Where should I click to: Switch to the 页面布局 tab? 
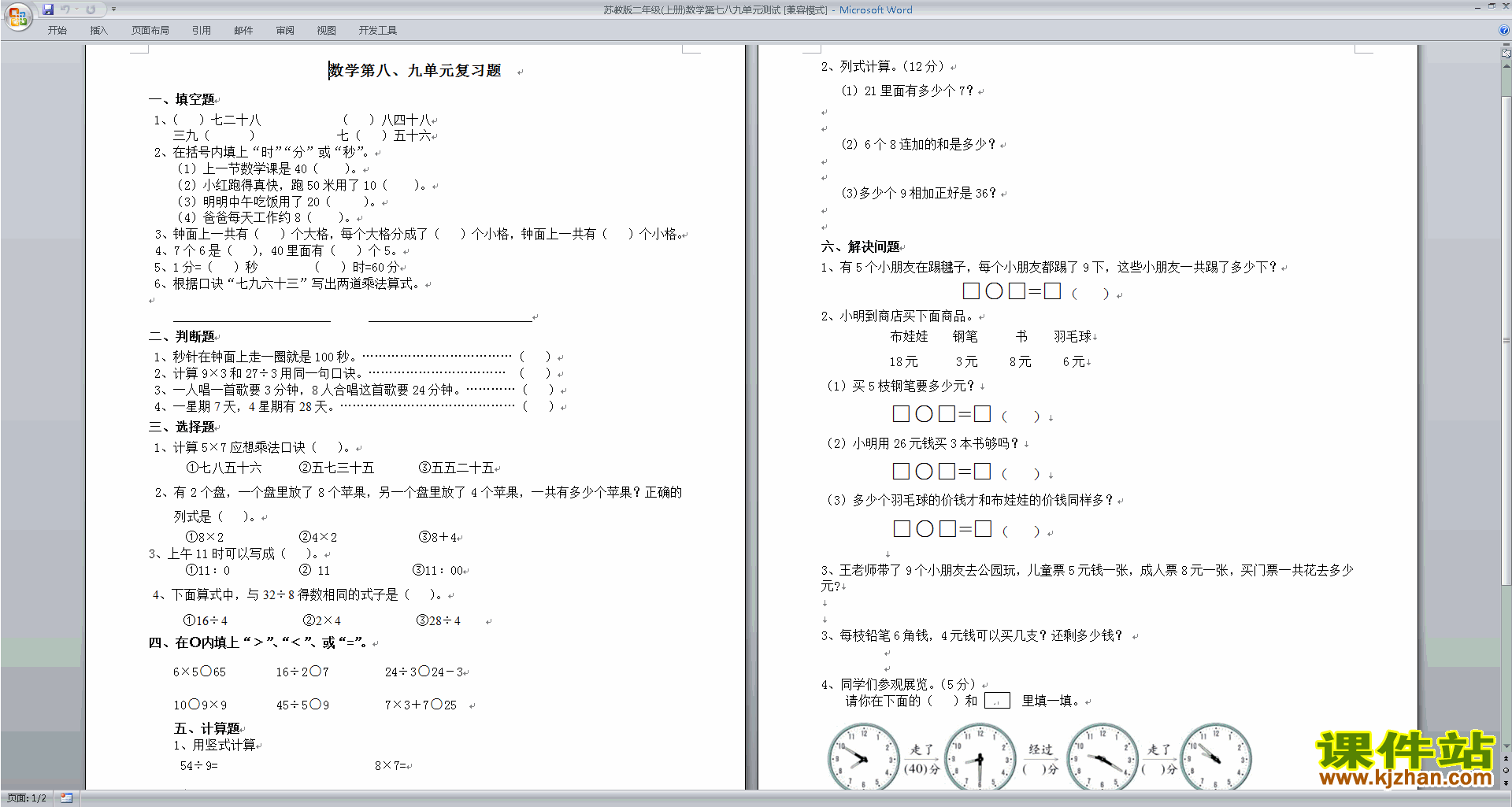[150, 30]
